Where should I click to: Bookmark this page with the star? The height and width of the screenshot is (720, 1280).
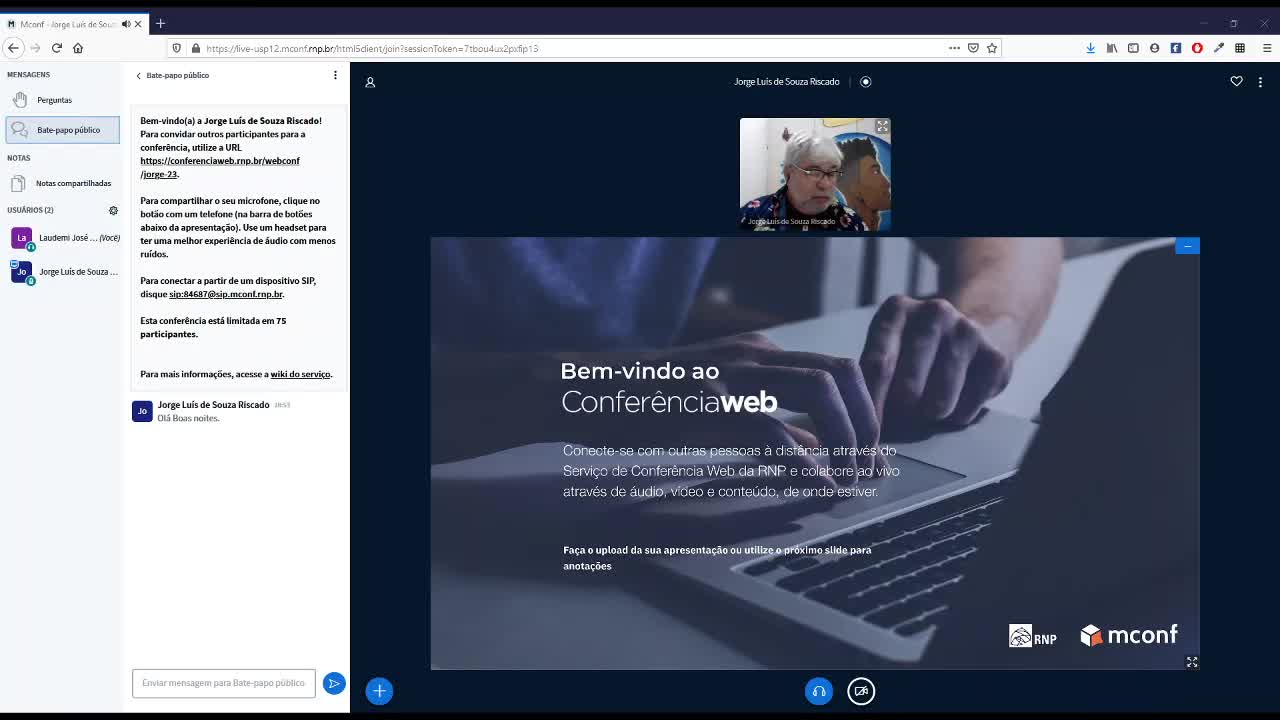click(x=992, y=48)
